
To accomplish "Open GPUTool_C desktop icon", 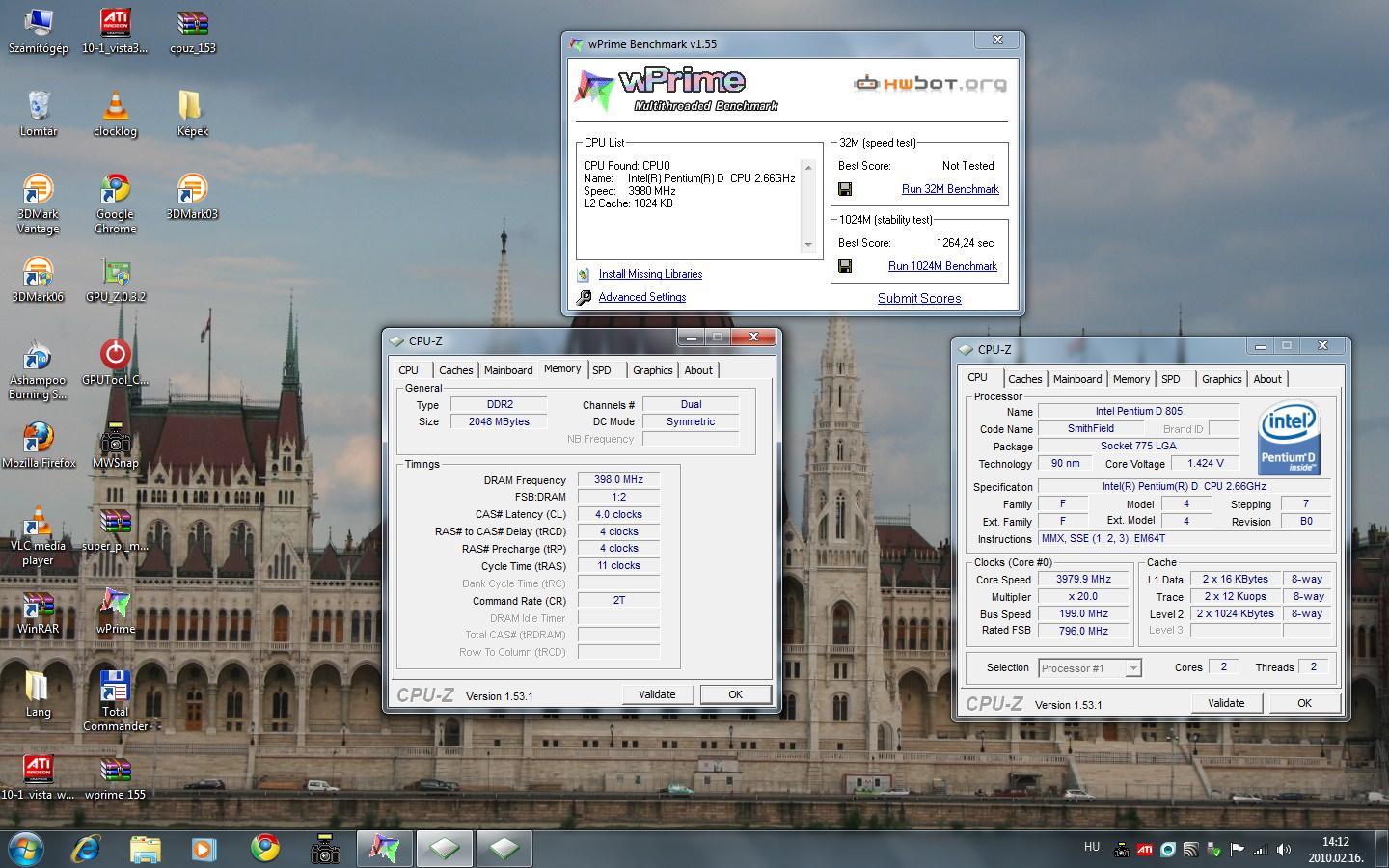I will 115,363.
